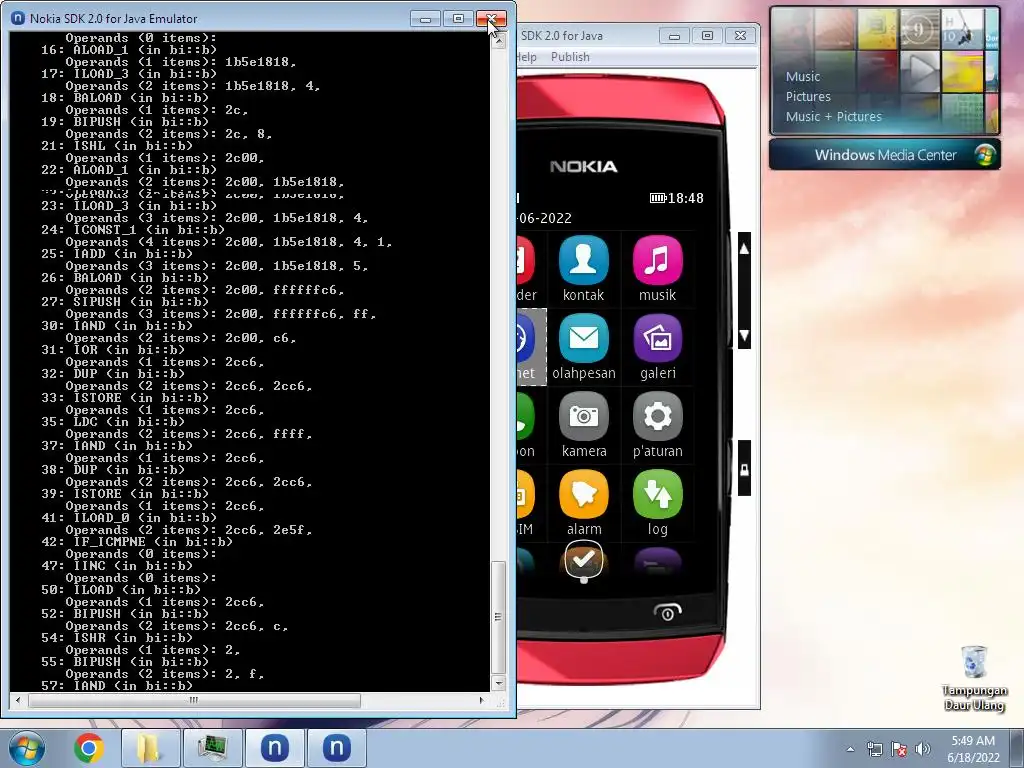
Task: Open Action Center flag icon
Action: 899,749
